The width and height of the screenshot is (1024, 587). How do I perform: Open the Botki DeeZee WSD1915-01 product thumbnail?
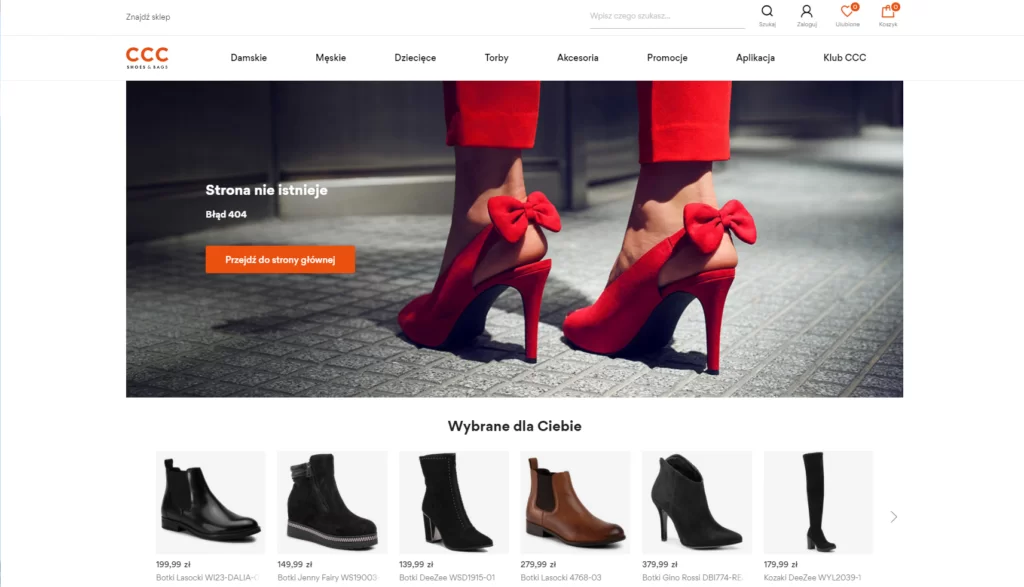coord(454,502)
